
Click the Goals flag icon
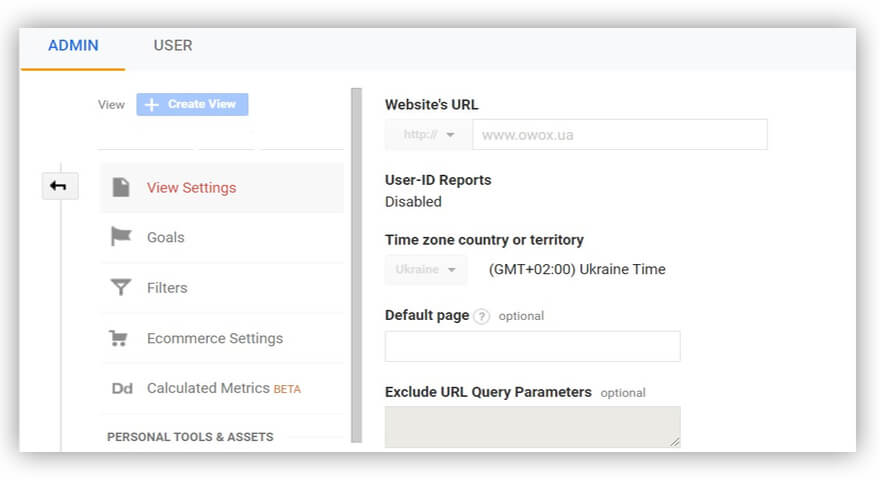[x=121, y=237]
